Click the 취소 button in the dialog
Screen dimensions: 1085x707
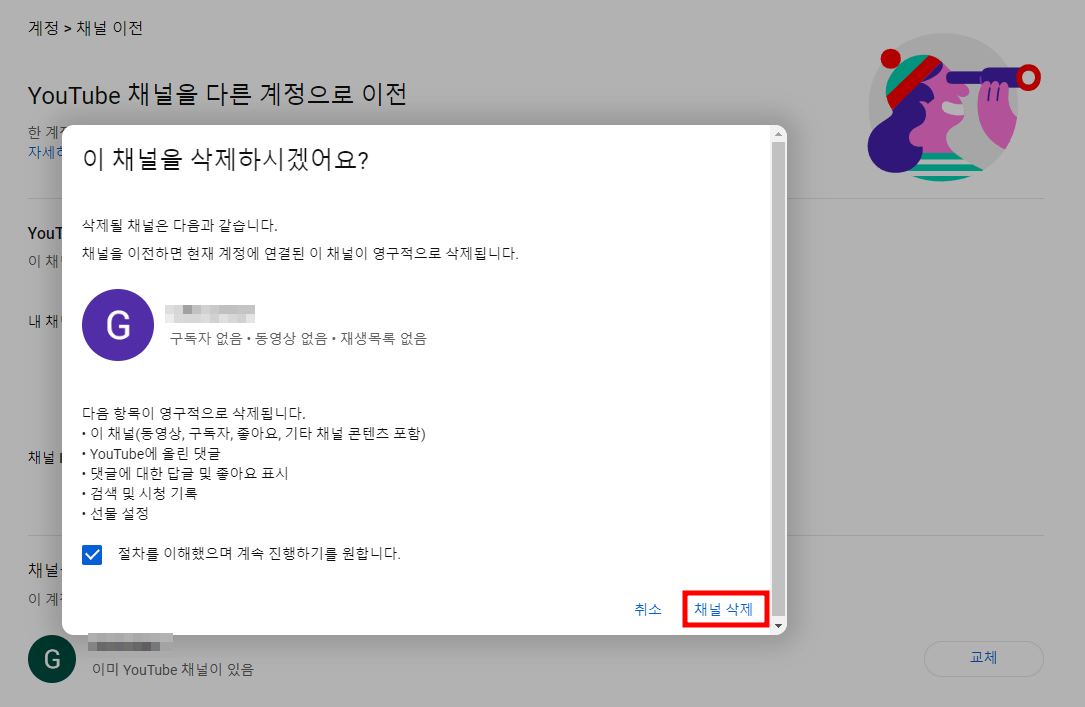[x=648, y=609]
